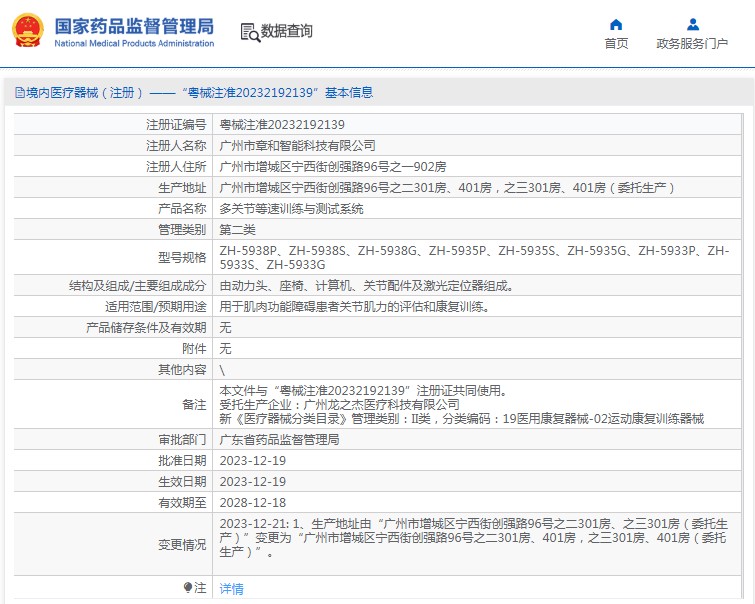Click the 无 value beside 附件

pos(225,349)
